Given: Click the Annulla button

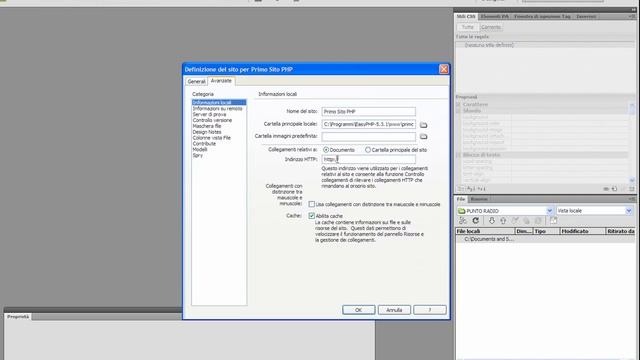Looking at the screenshot, I should tap(394, 310).
